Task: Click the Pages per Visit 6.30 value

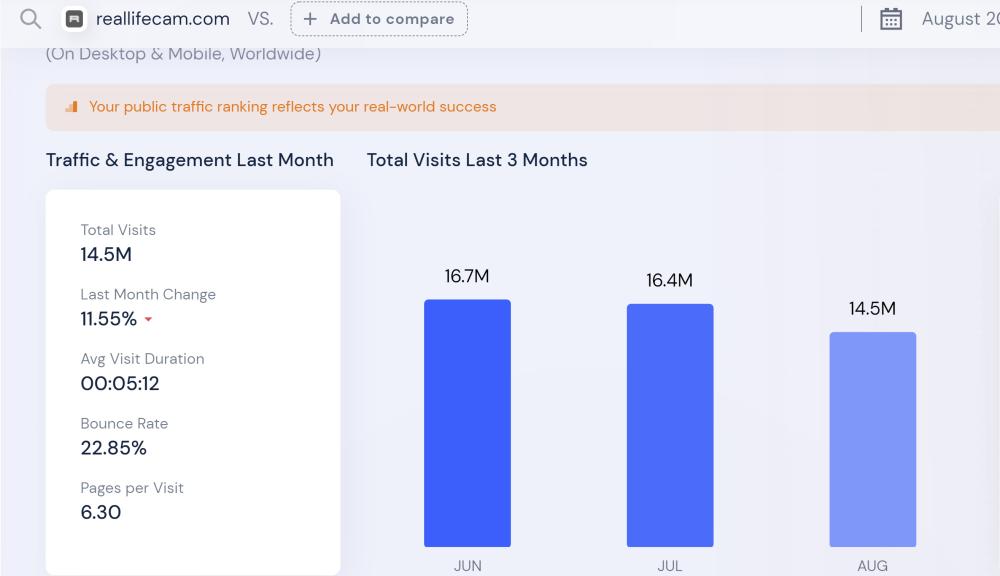Action: pyautogui.click(x=101, y=512)
